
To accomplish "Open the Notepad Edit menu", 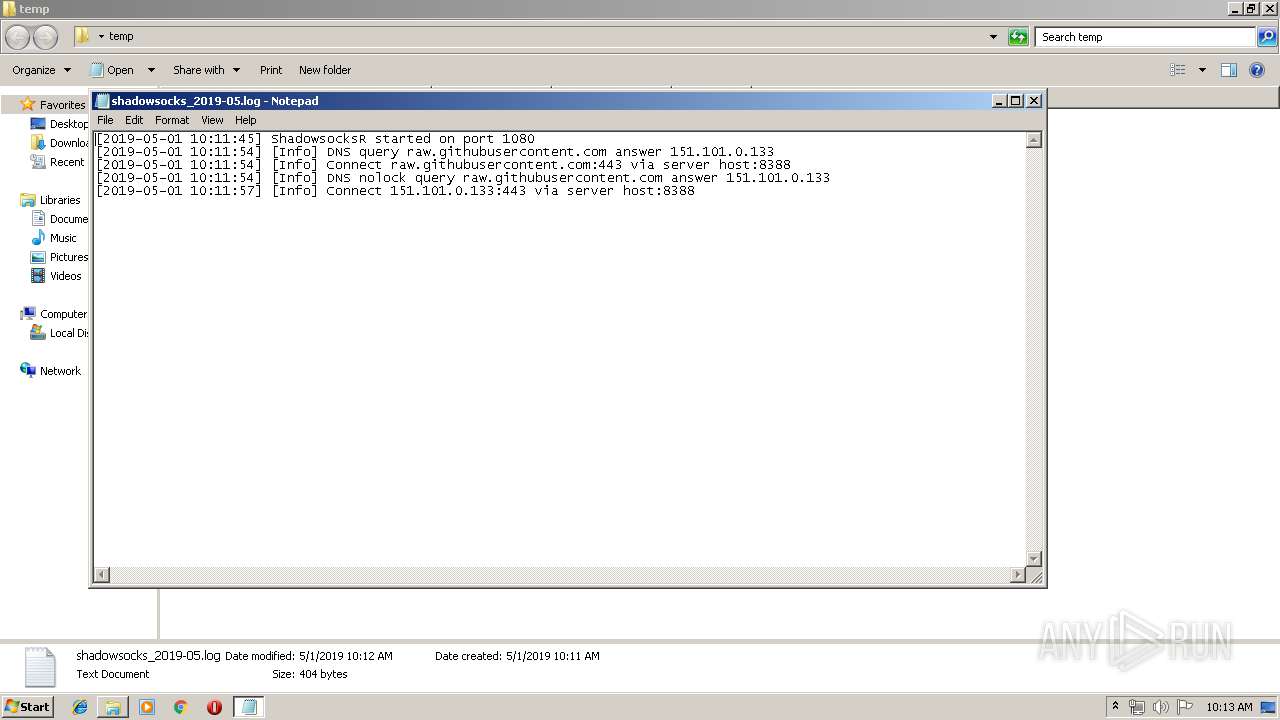I will (x=134, y=120).
